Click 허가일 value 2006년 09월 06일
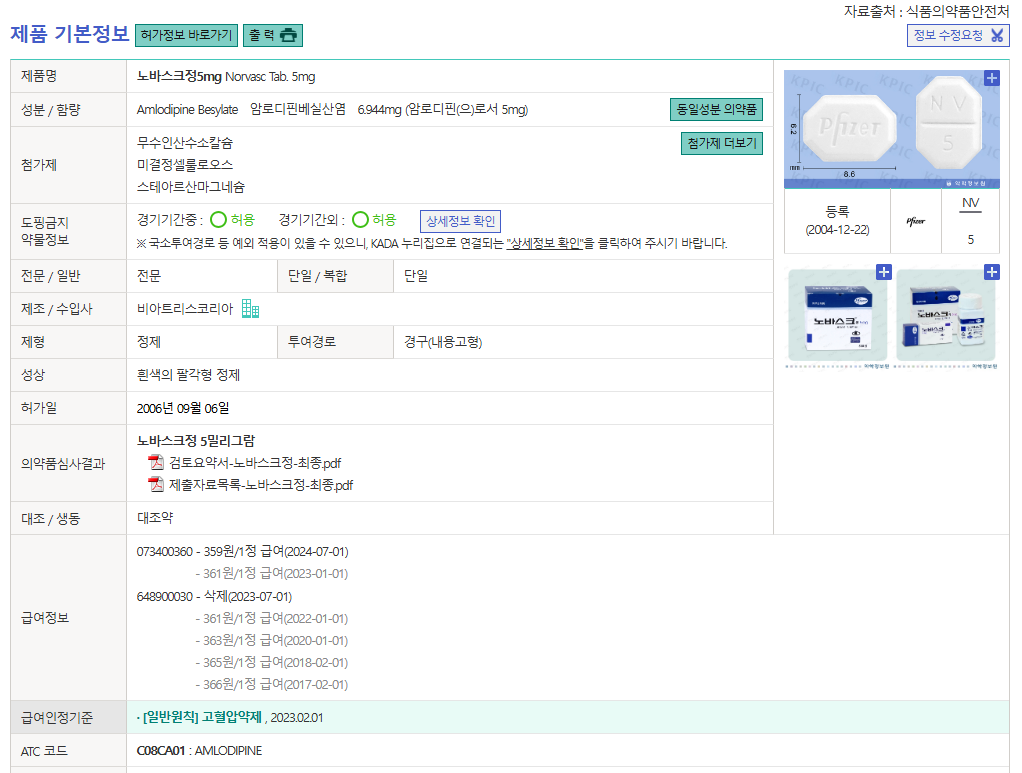The width and height of the screenshot is (1022, 773). (183, 409)
